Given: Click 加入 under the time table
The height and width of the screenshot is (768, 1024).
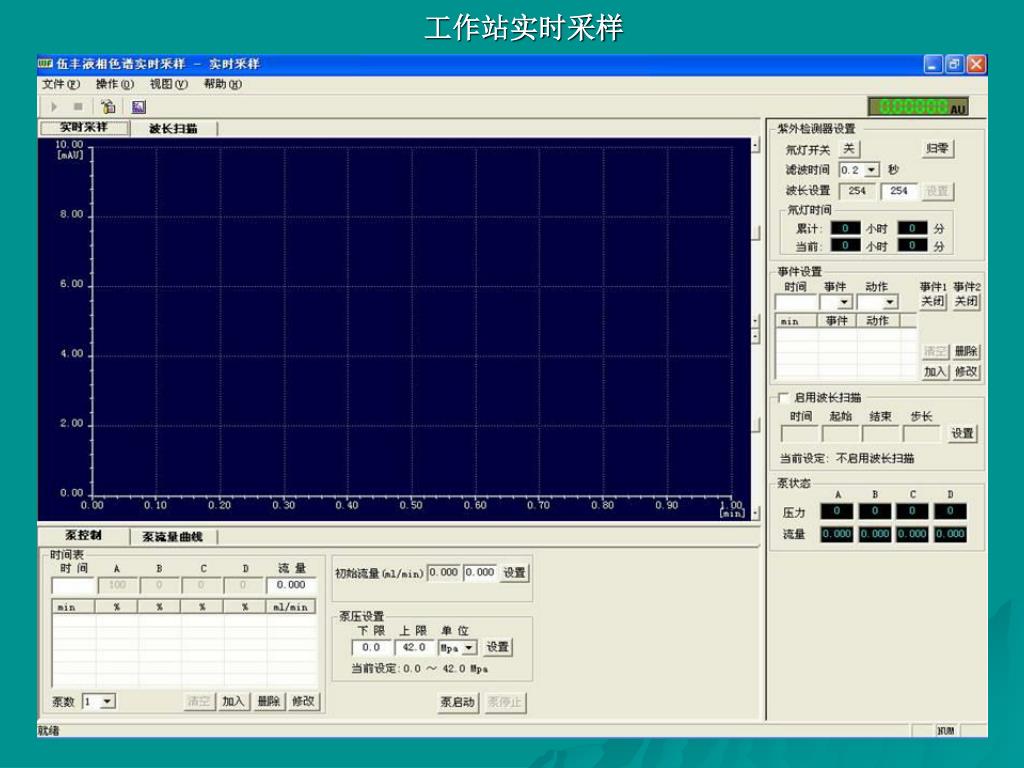Looking at the screenshot, I should tap(233, 701).
